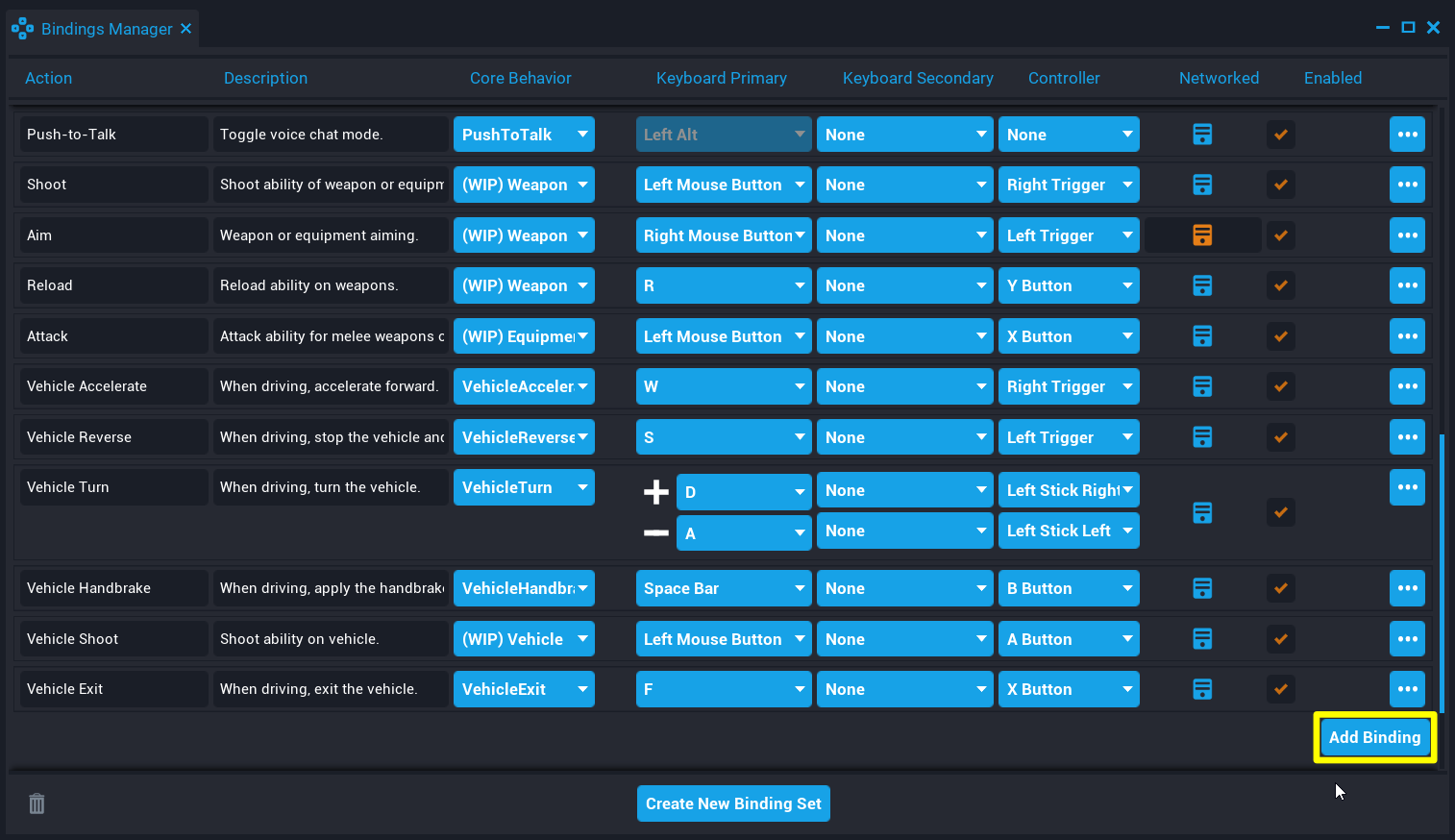Image resolution: width=1455 pixels, height=840 pixels.
Task: Click the Add Binding button
Action: (x=1374, y=737)
